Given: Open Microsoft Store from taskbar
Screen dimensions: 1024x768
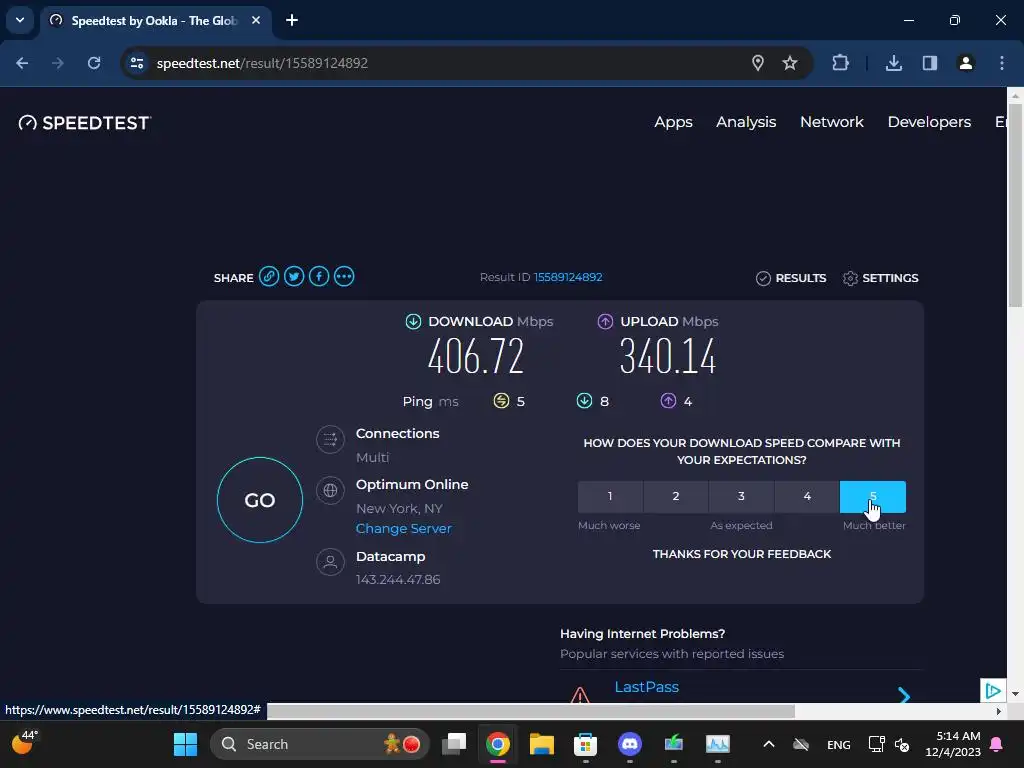Looking at the screenshot, I should (x=585, y=744).
